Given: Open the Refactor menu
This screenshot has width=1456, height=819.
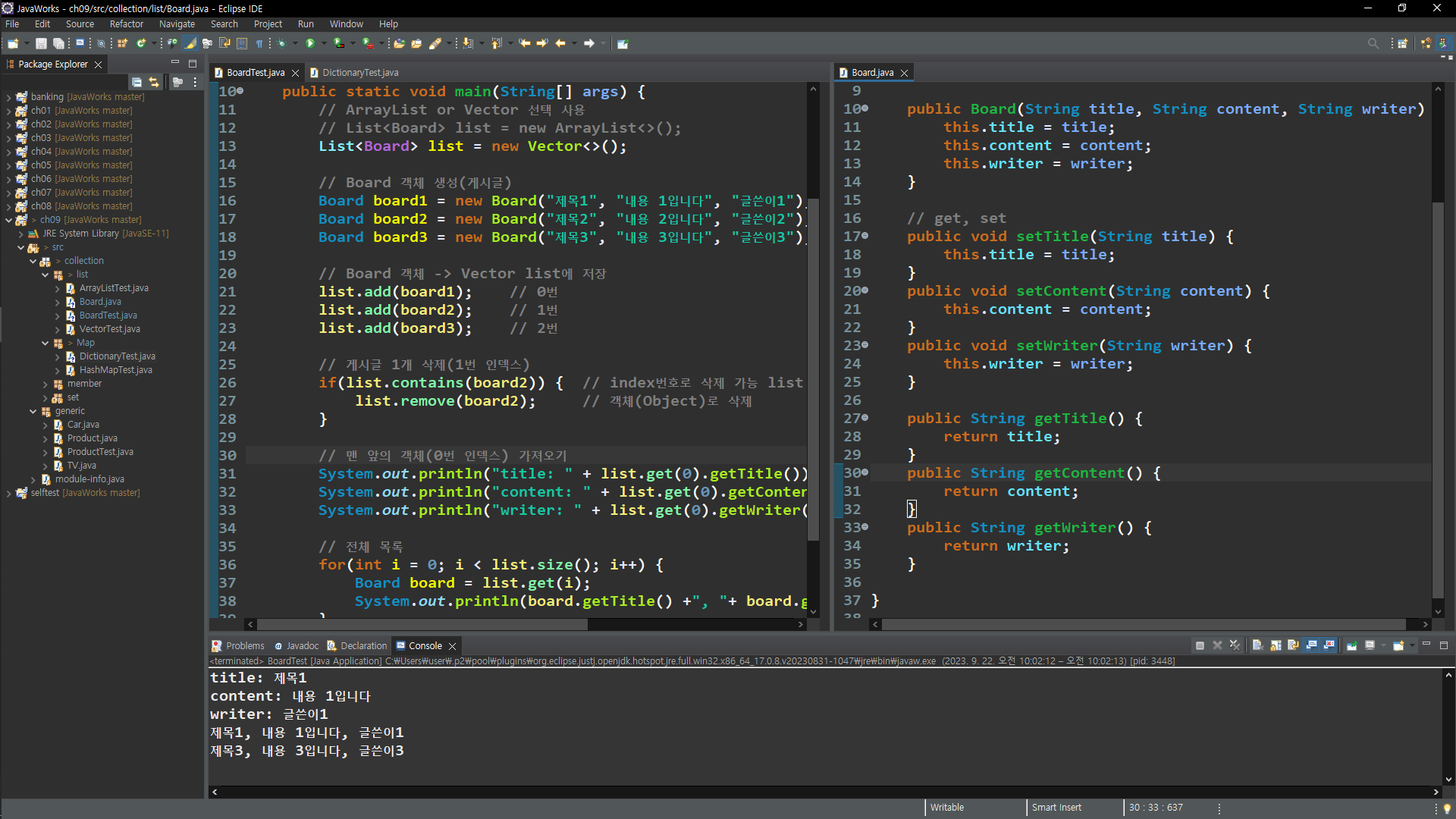Looking at the screenshot, I should (126, 24).
